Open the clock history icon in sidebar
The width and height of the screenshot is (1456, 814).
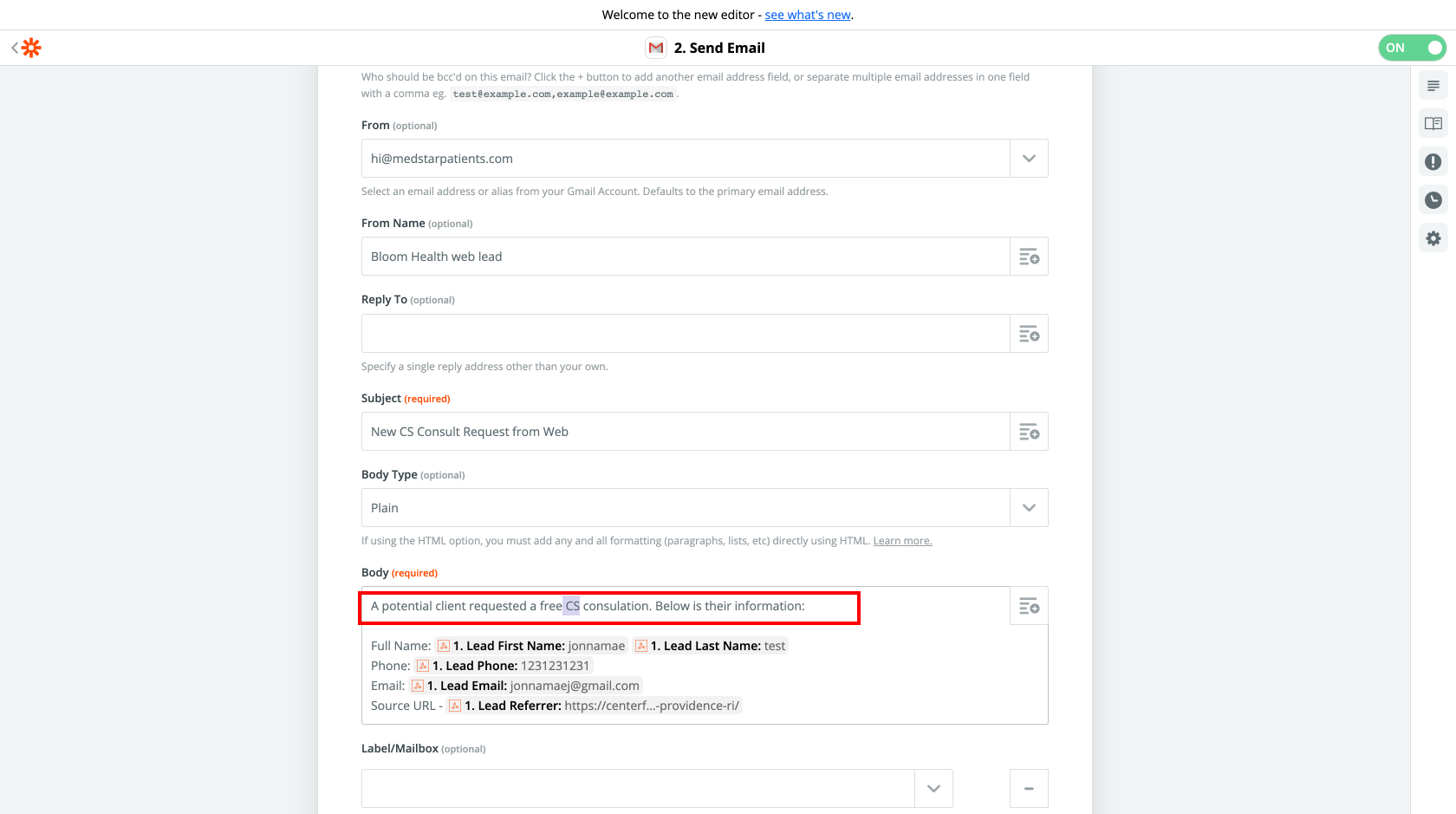pyautogui.click(x=1433, y=200)
